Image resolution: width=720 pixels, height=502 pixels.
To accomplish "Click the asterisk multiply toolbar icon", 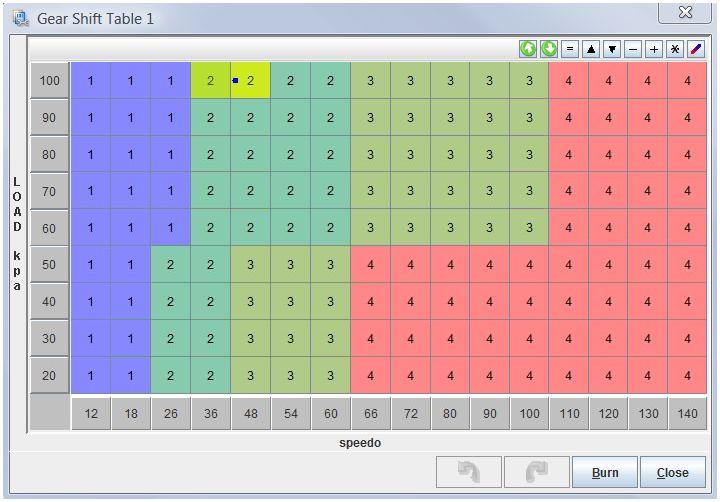I will [675, 49].
